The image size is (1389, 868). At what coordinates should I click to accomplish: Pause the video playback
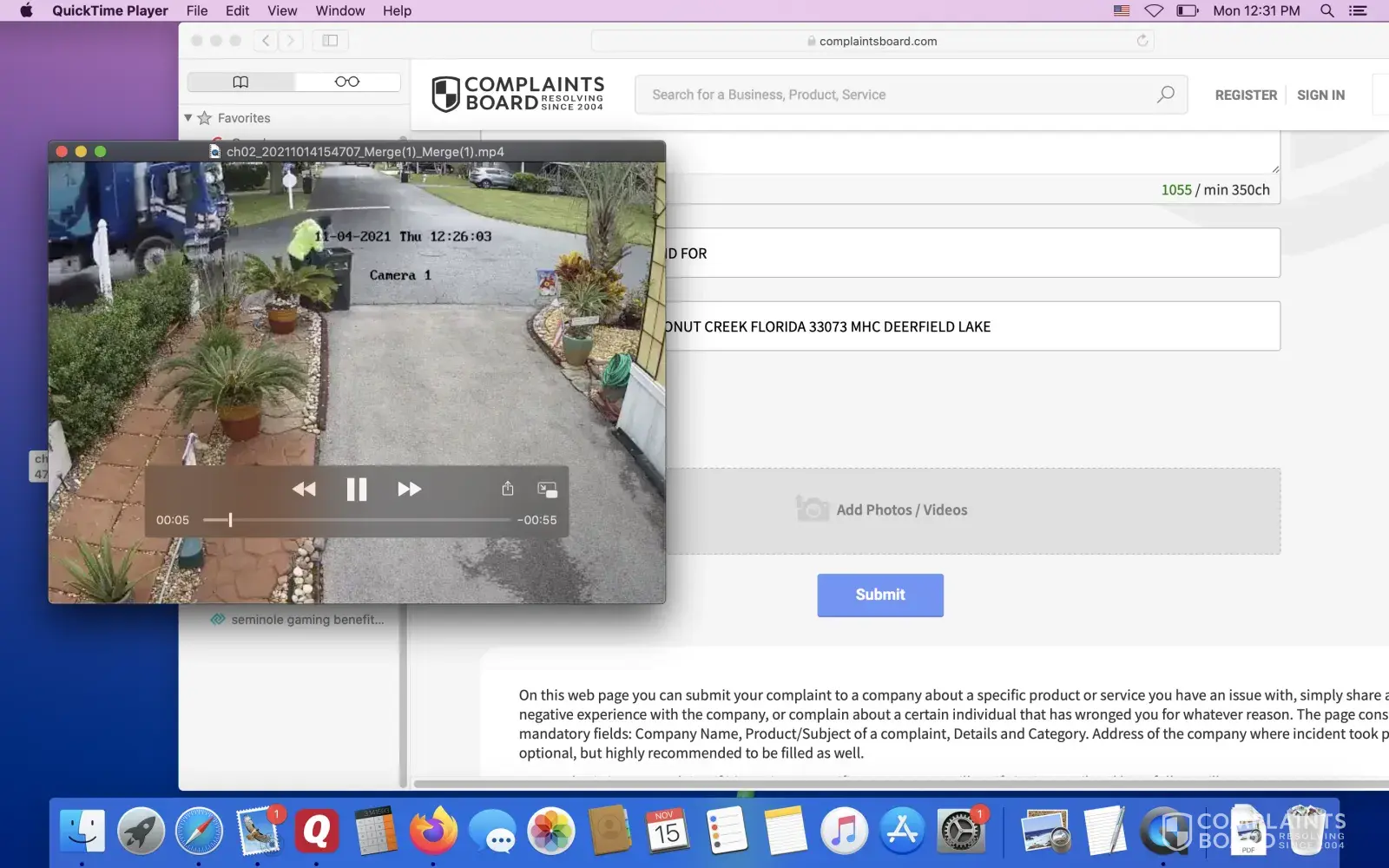pyautogui.click(x=356, y=490)
